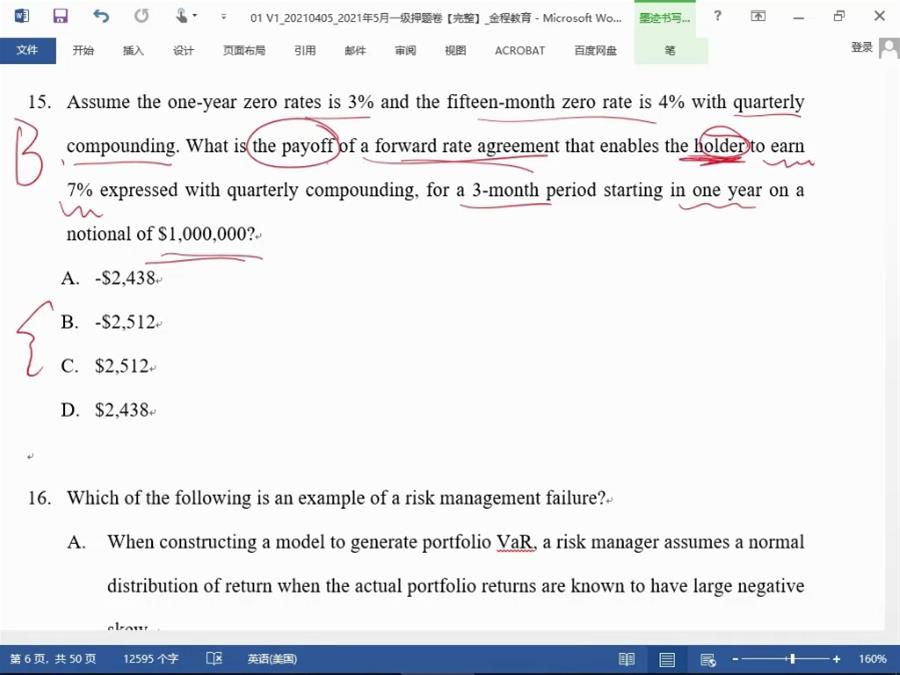Open the 文件 (File) tab

pos(28,51)
